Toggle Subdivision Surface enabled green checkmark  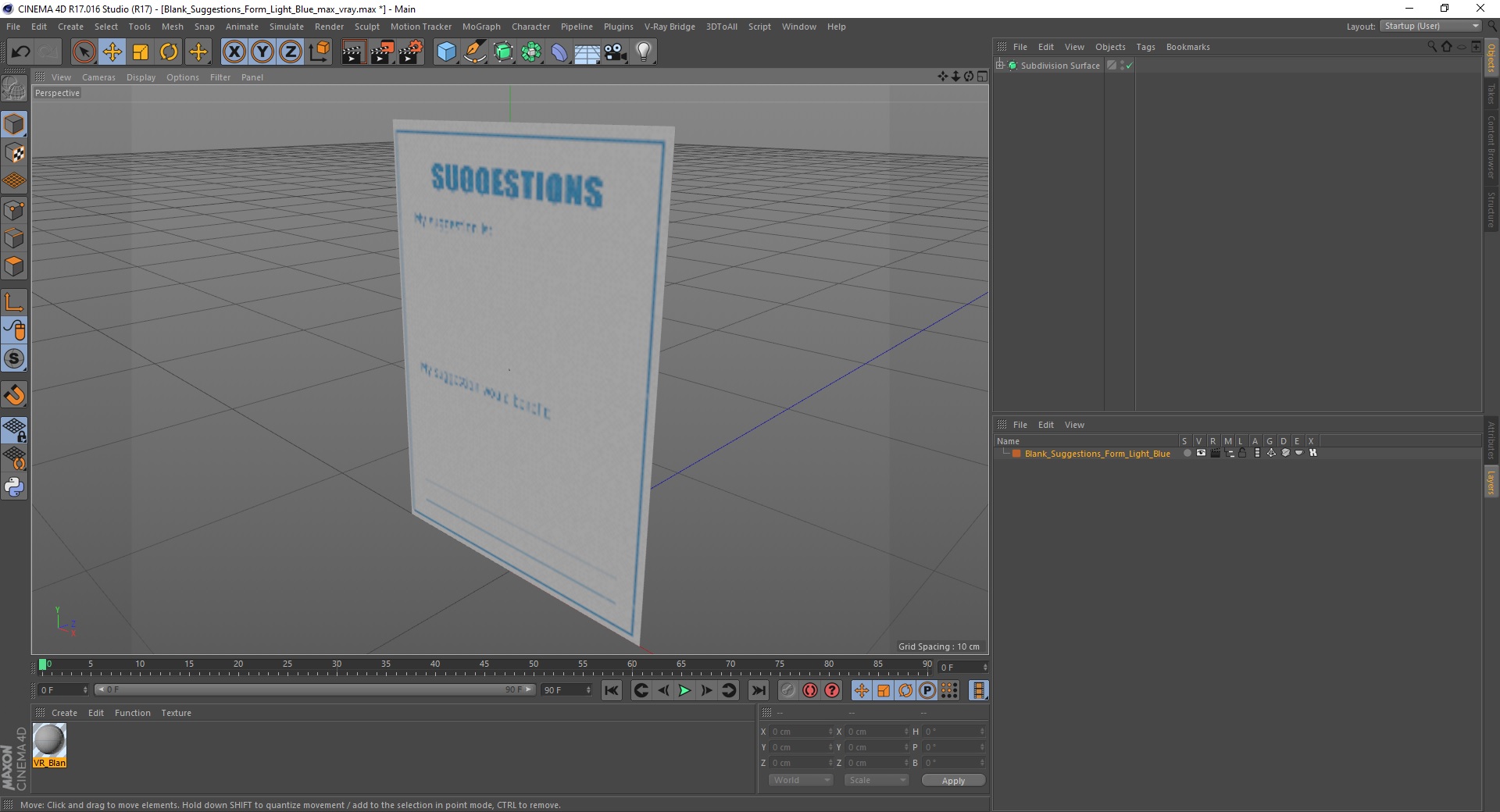[1129, 66]
